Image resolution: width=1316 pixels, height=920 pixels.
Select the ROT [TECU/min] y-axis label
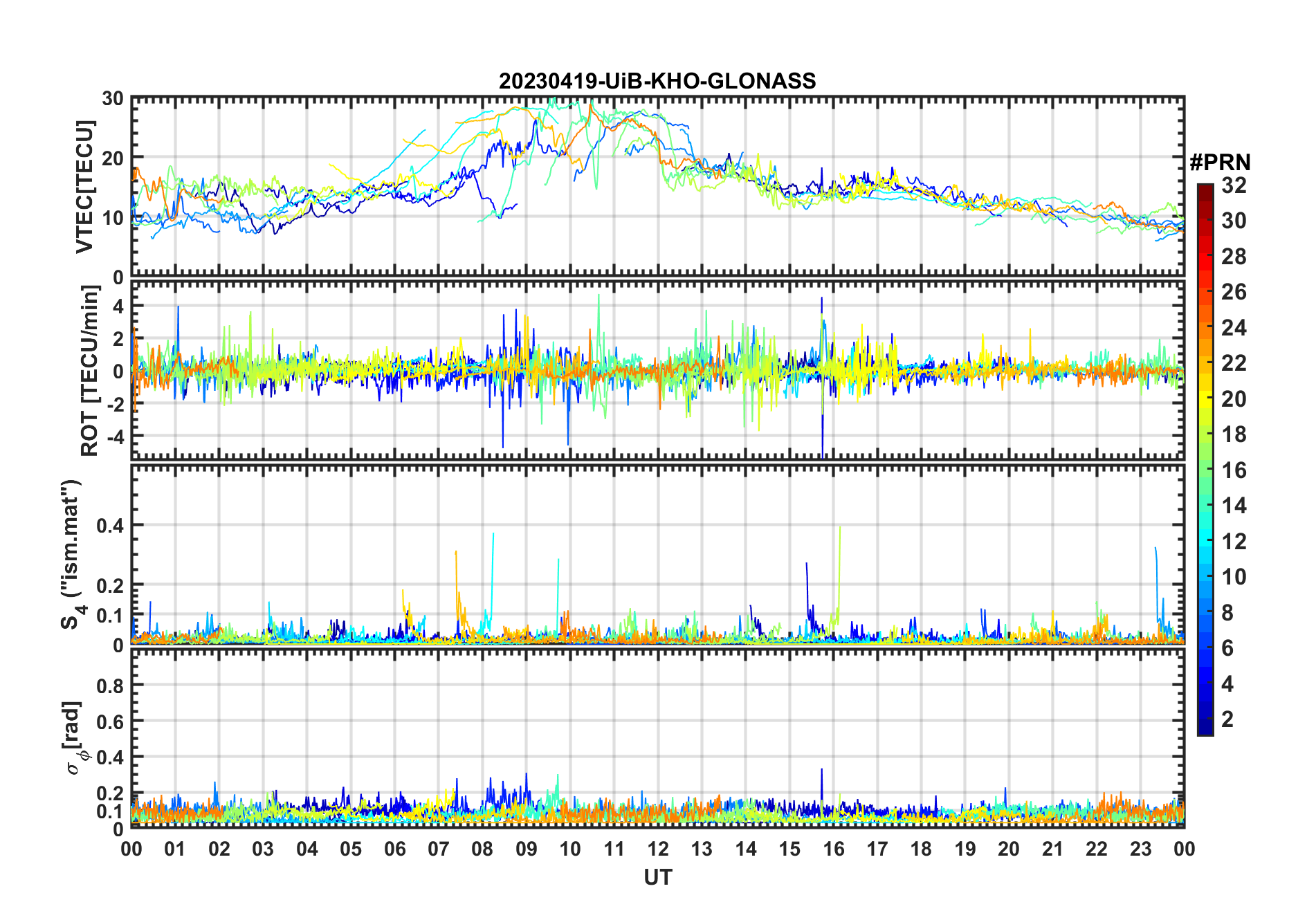[89, 371]
